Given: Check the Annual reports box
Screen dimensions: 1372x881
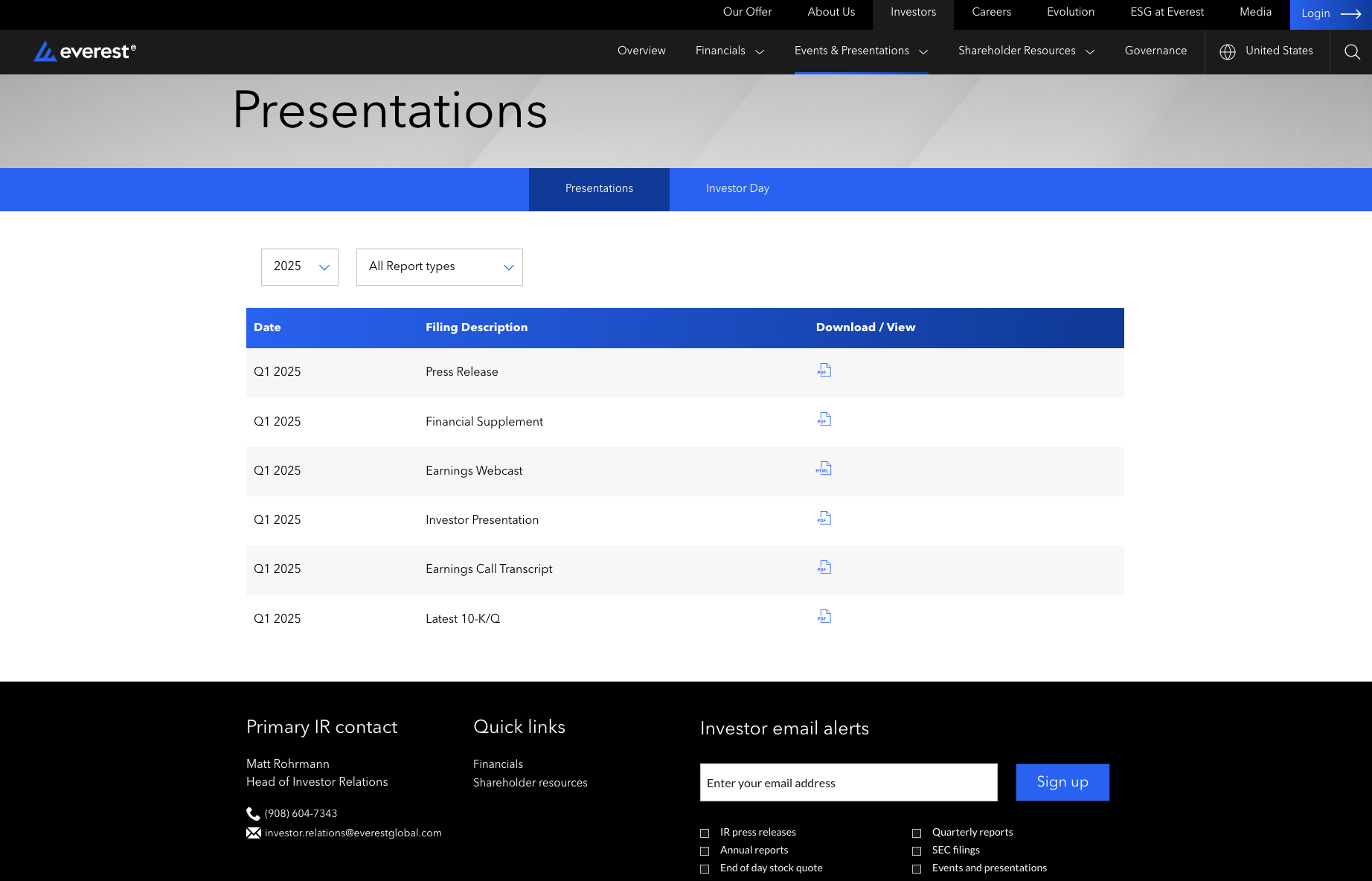Looking at the screenshot, I should [705, 851].
